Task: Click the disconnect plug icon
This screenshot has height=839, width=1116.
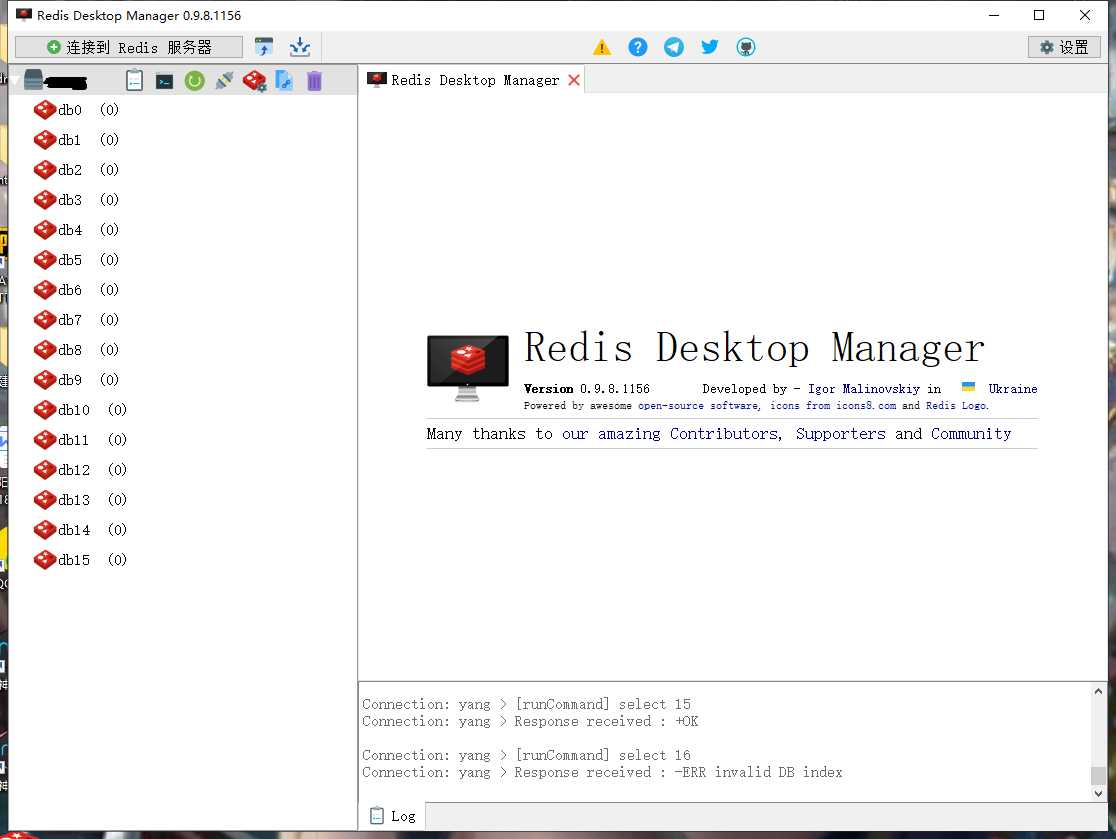Action: pyautogui.click(x=224, y=80)
